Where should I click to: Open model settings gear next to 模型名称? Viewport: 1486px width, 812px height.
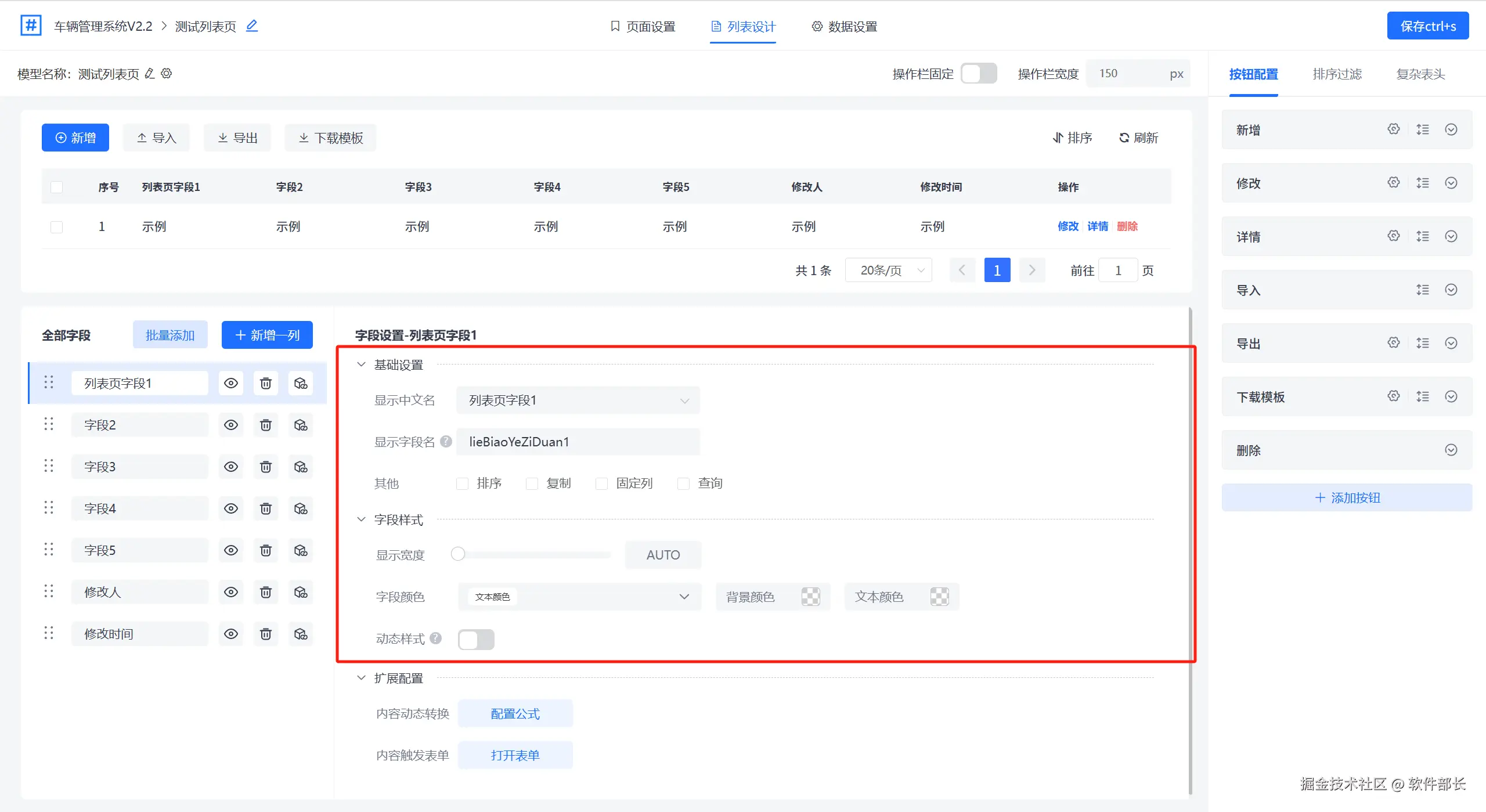coord(167,74)
